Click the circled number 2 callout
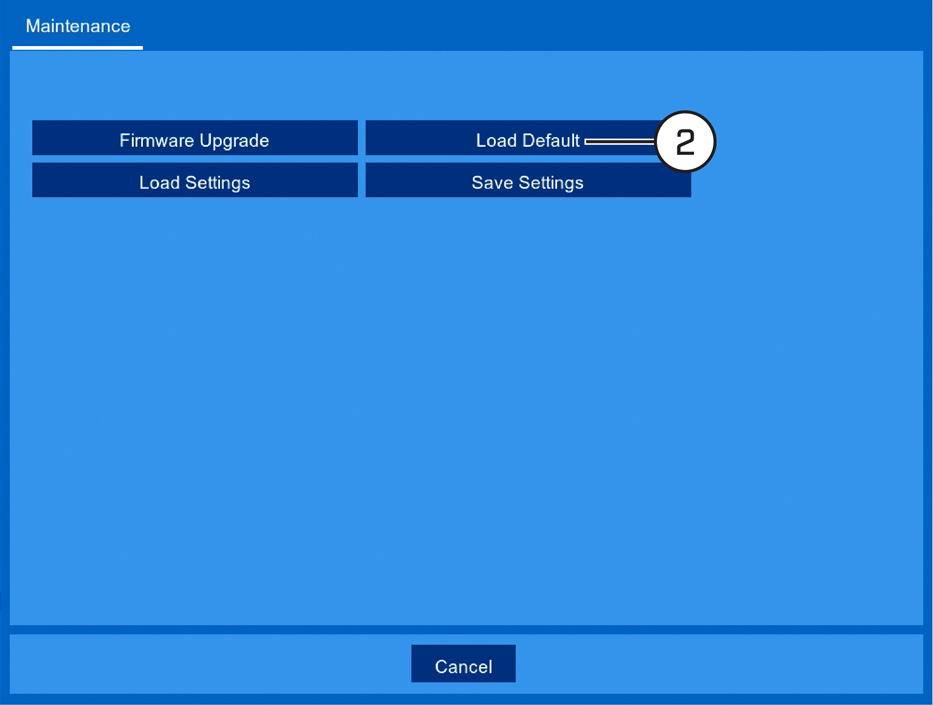Image resolution: width=933 pixels, height=705 pixels. 685,142
